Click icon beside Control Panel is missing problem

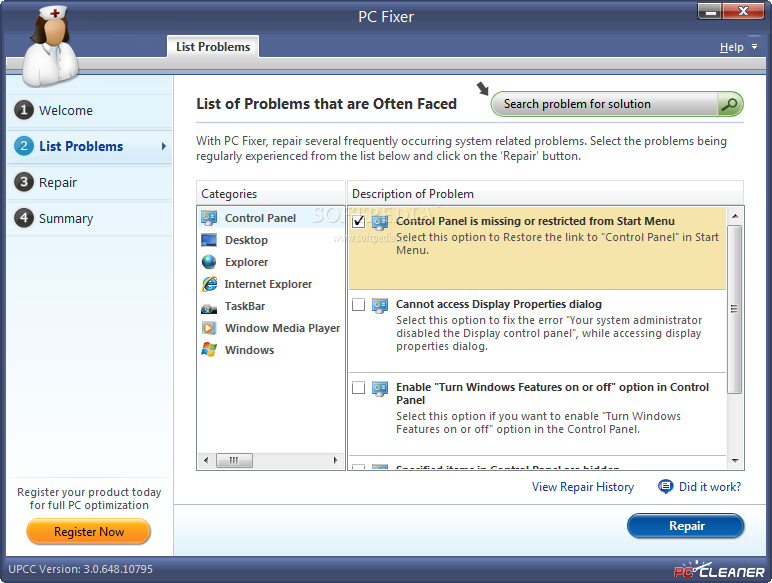(x=380, y=223)
